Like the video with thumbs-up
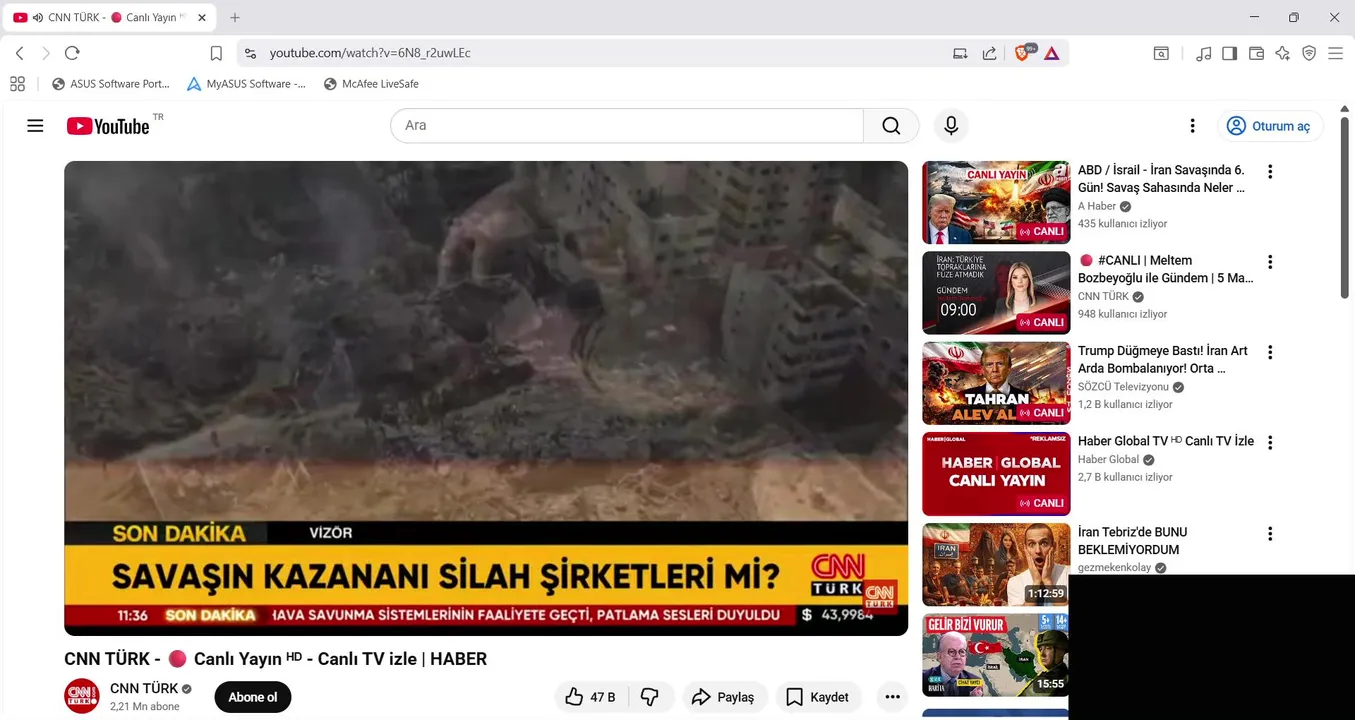 pyautogui.click(x=590, y=697)
